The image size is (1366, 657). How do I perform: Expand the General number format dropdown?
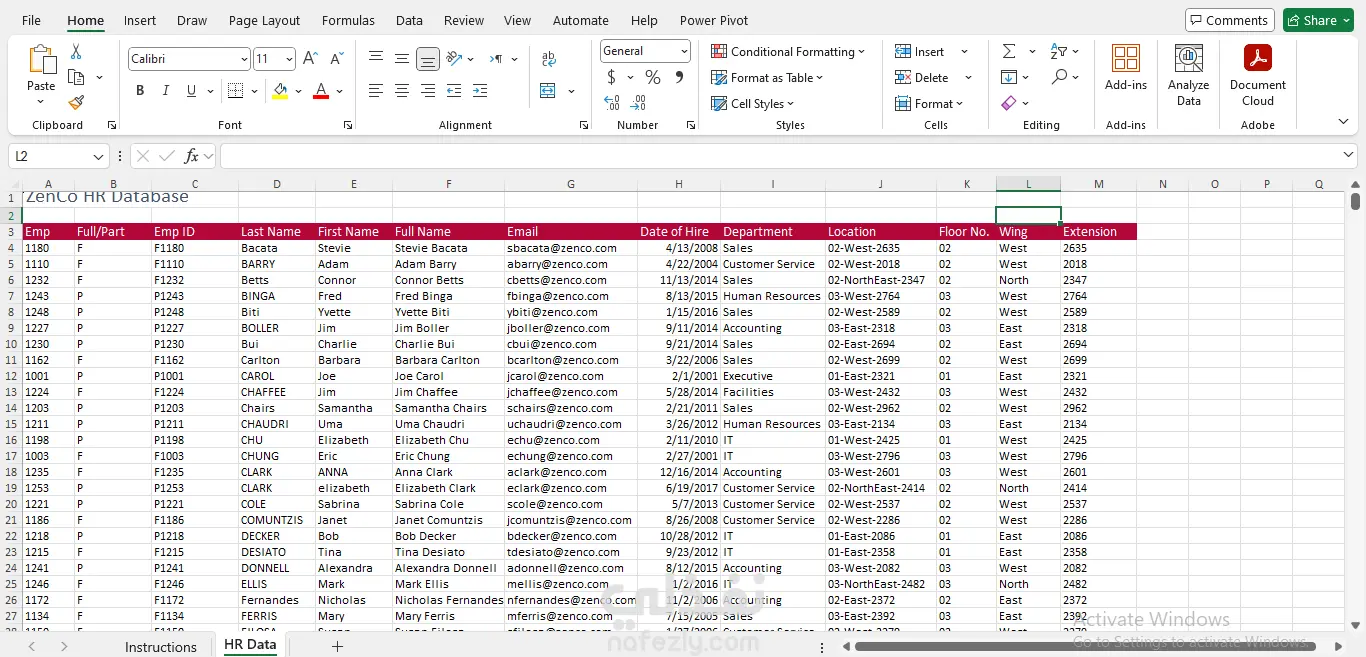click(x=684, y=51)
